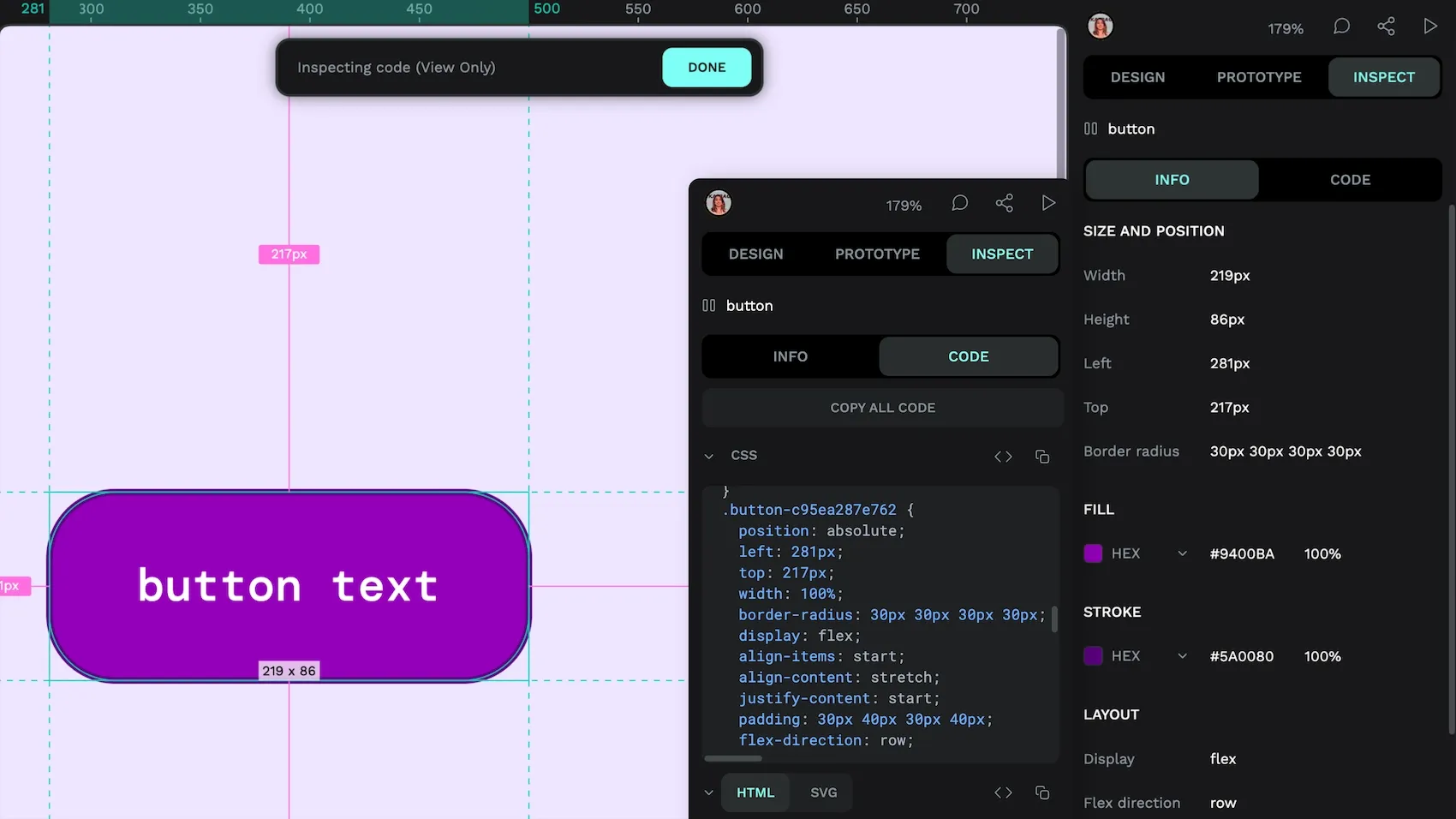Click share icon in floating inspect panel
Screen dimensions: 1456x819
pos(1004,203)
